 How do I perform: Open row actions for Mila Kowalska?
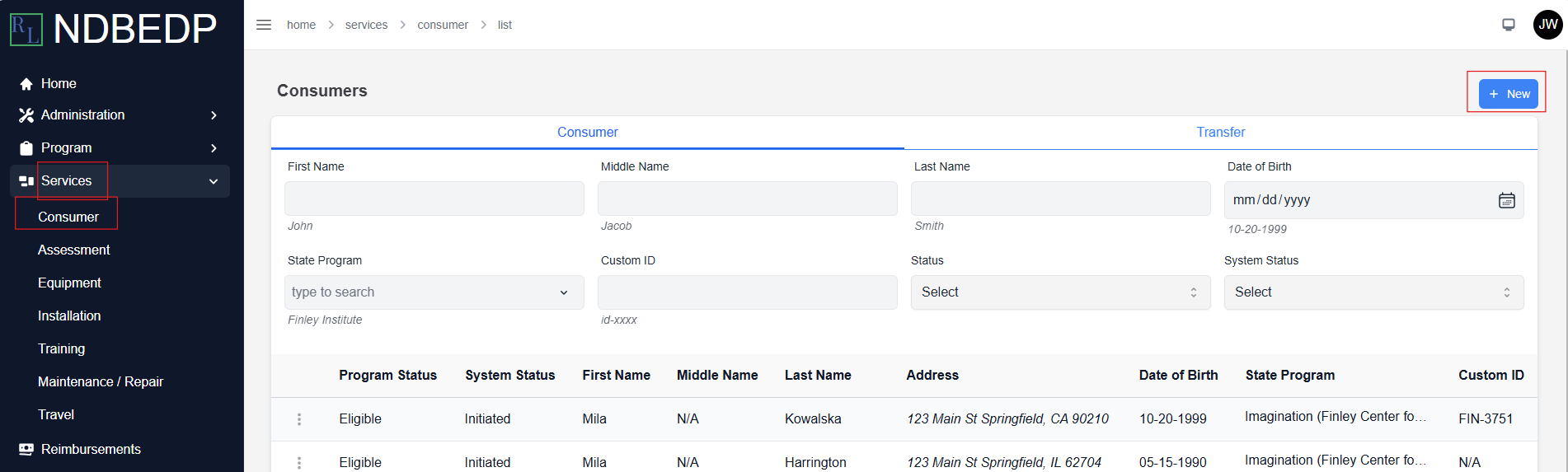299,419
